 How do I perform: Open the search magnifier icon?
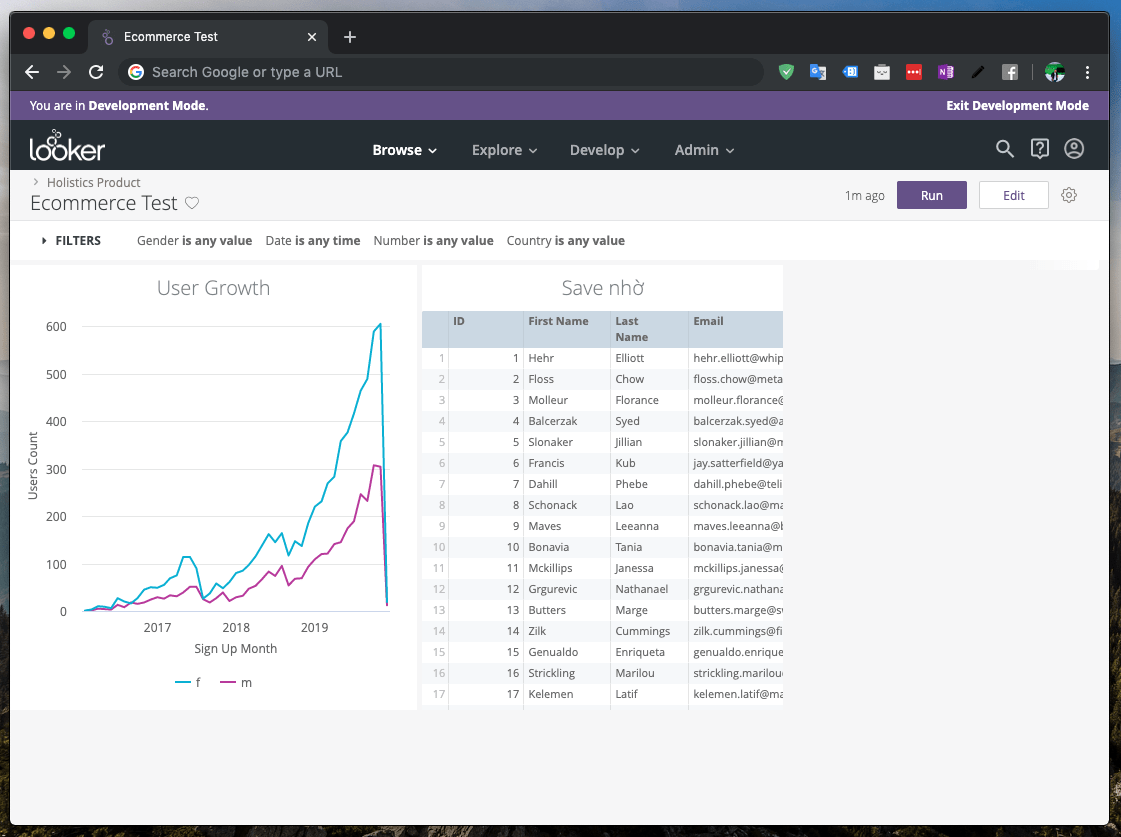(x=1004, y=149)
